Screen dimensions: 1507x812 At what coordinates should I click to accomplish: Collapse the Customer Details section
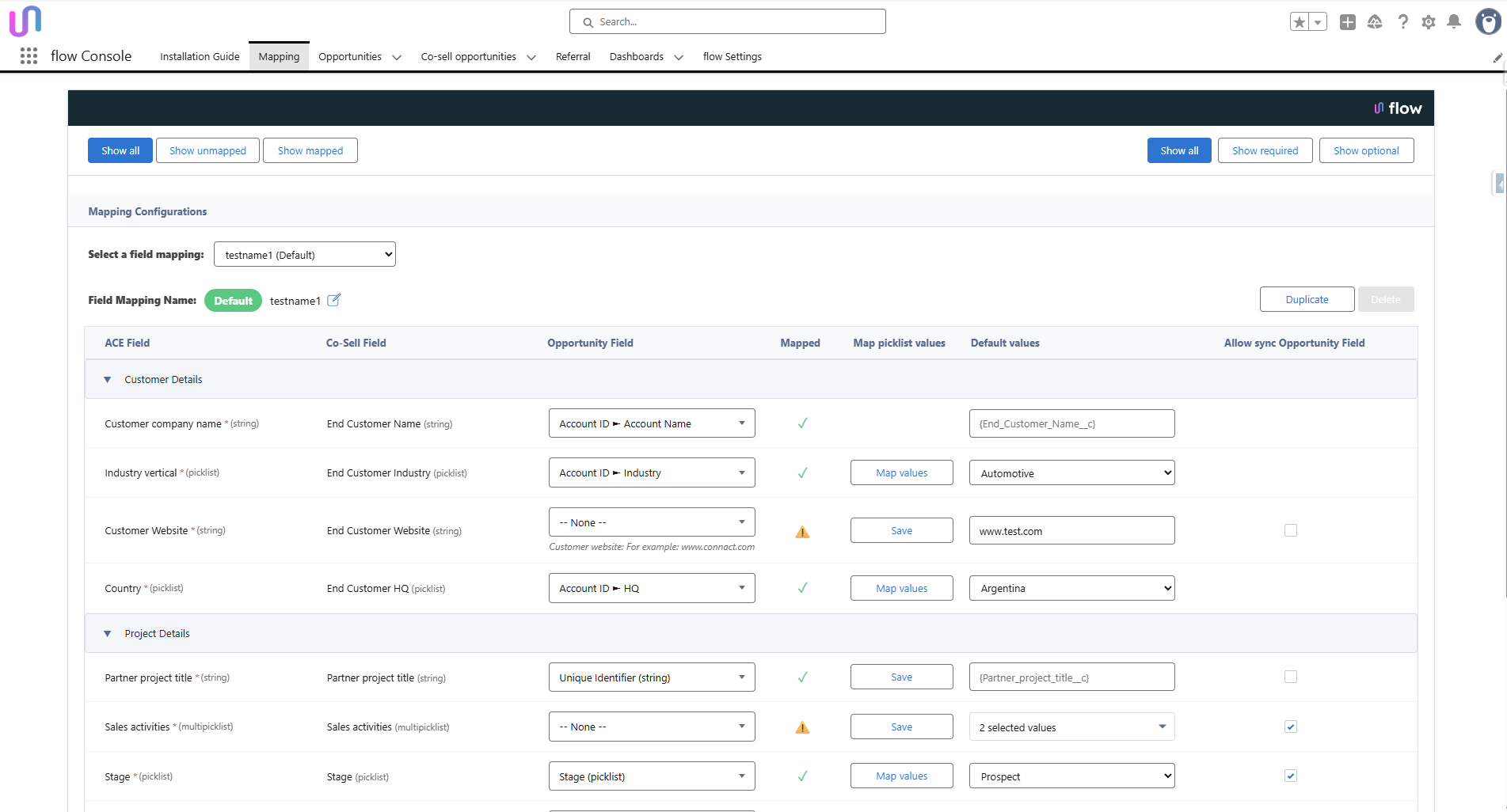click(x=108, y=380)
